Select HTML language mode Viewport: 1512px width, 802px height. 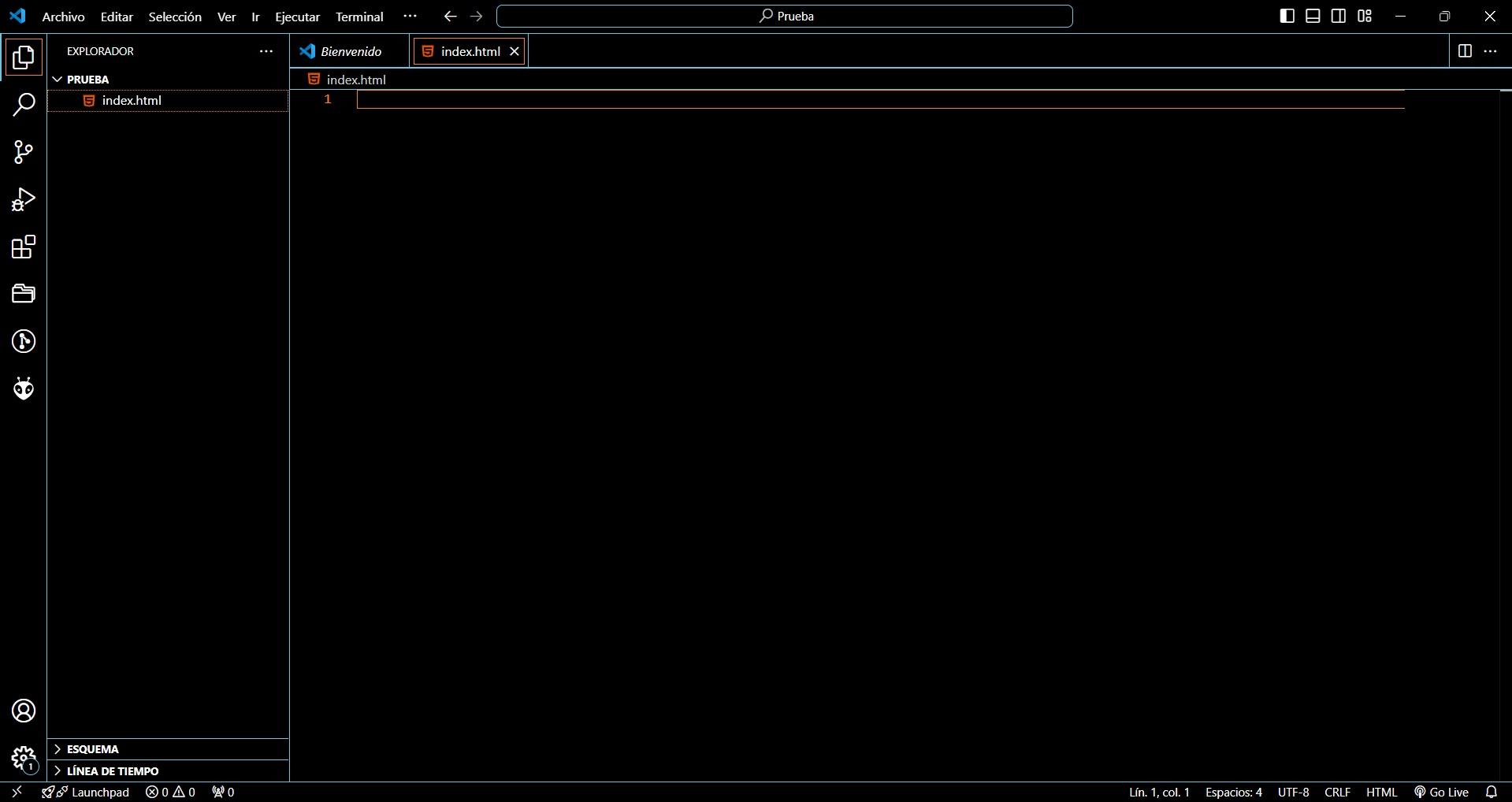1381,792
